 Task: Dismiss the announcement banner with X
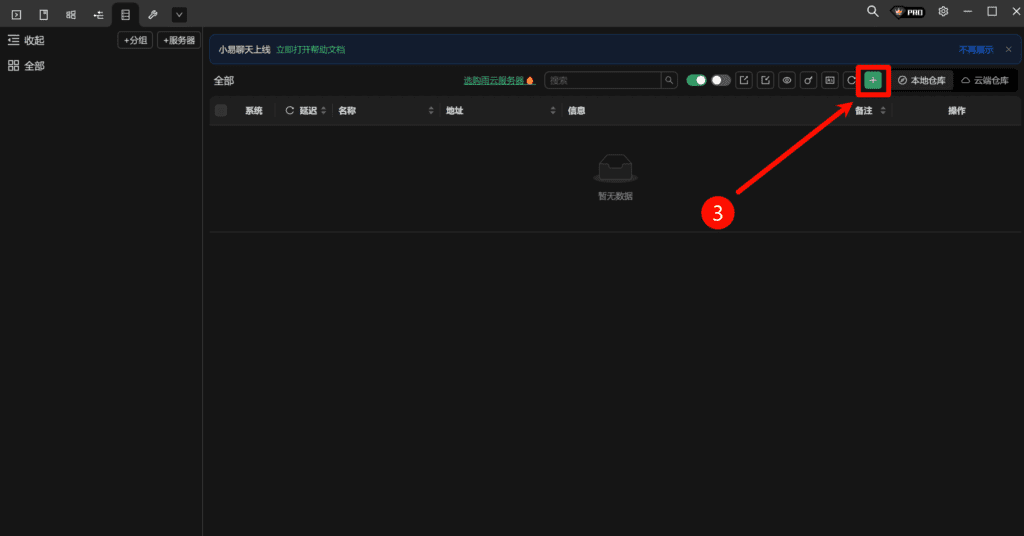point(1008,50)
